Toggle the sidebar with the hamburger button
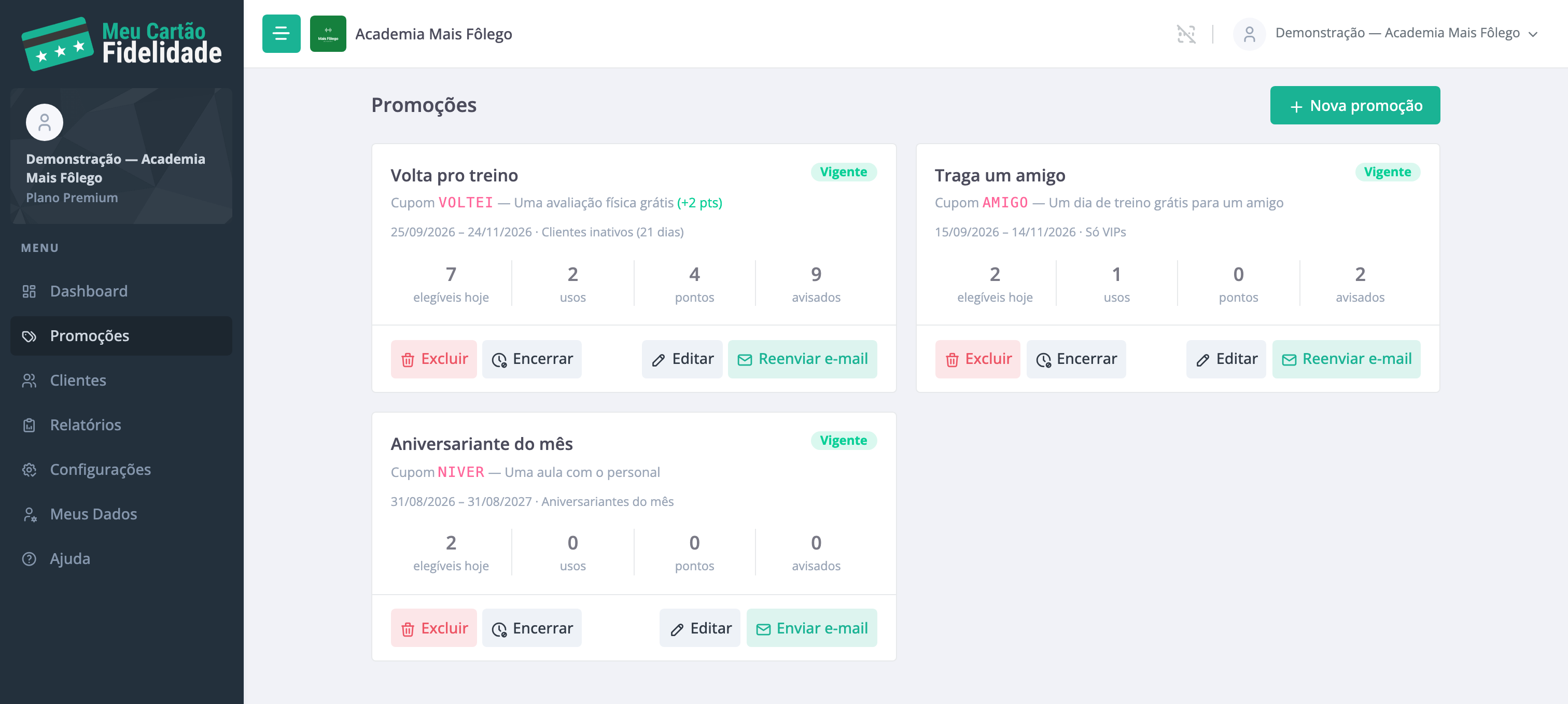This screenshot has height=704, width=1568. [x=281, y=34]
